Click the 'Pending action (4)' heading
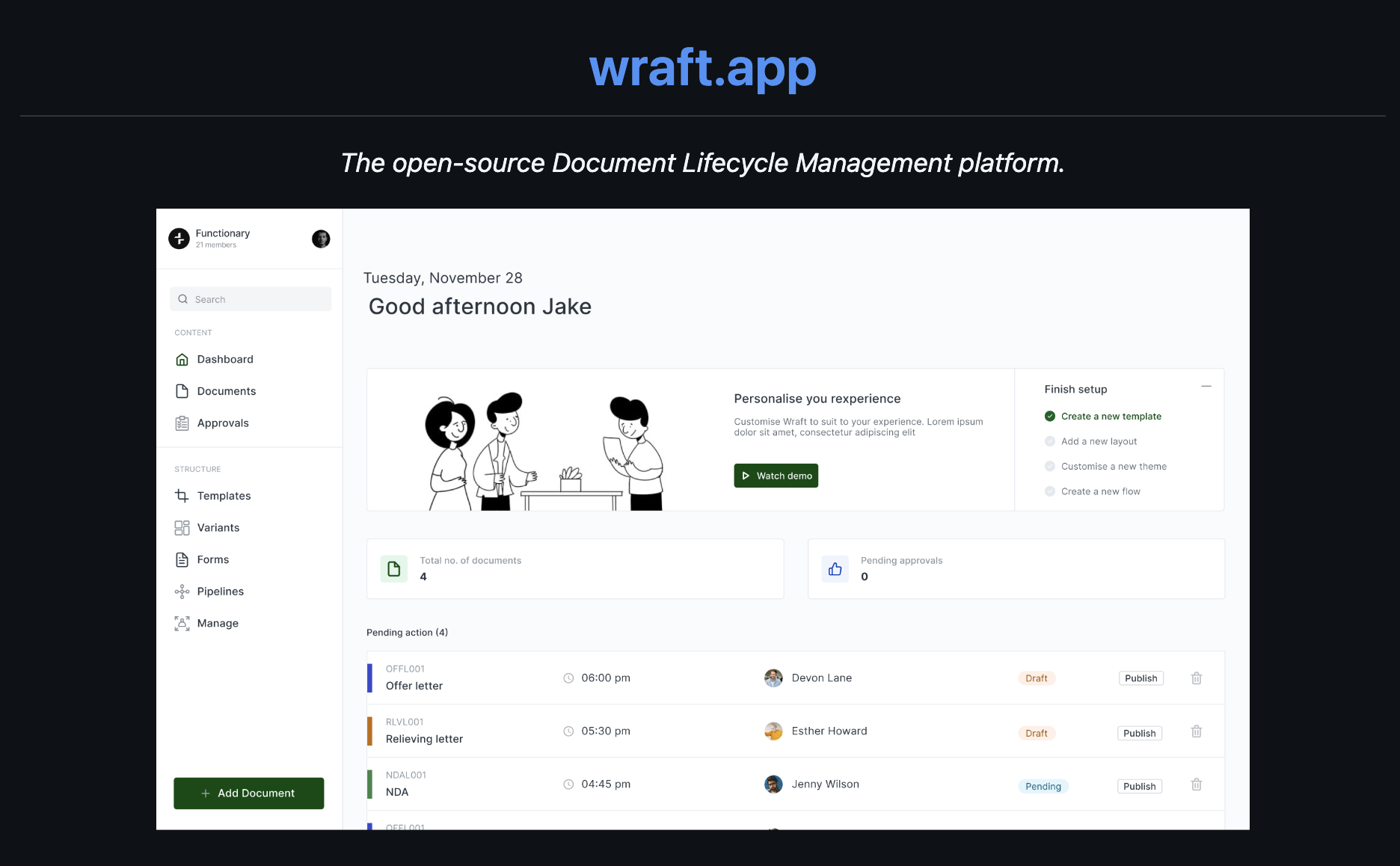The image size is (1400, 866). tap(407, 633)
